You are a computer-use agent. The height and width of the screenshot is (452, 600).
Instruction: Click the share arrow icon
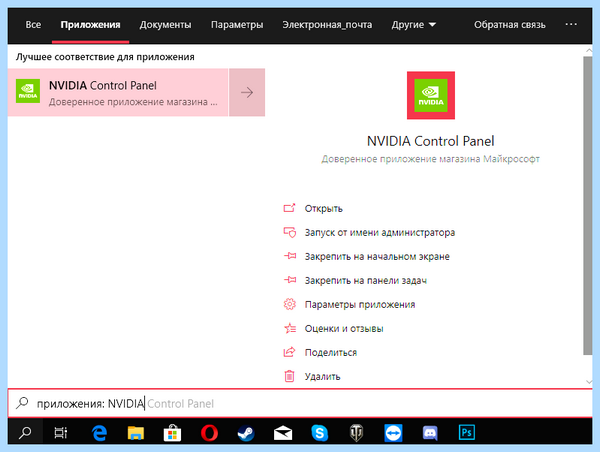pyautogui.click(x=289, y=352)
